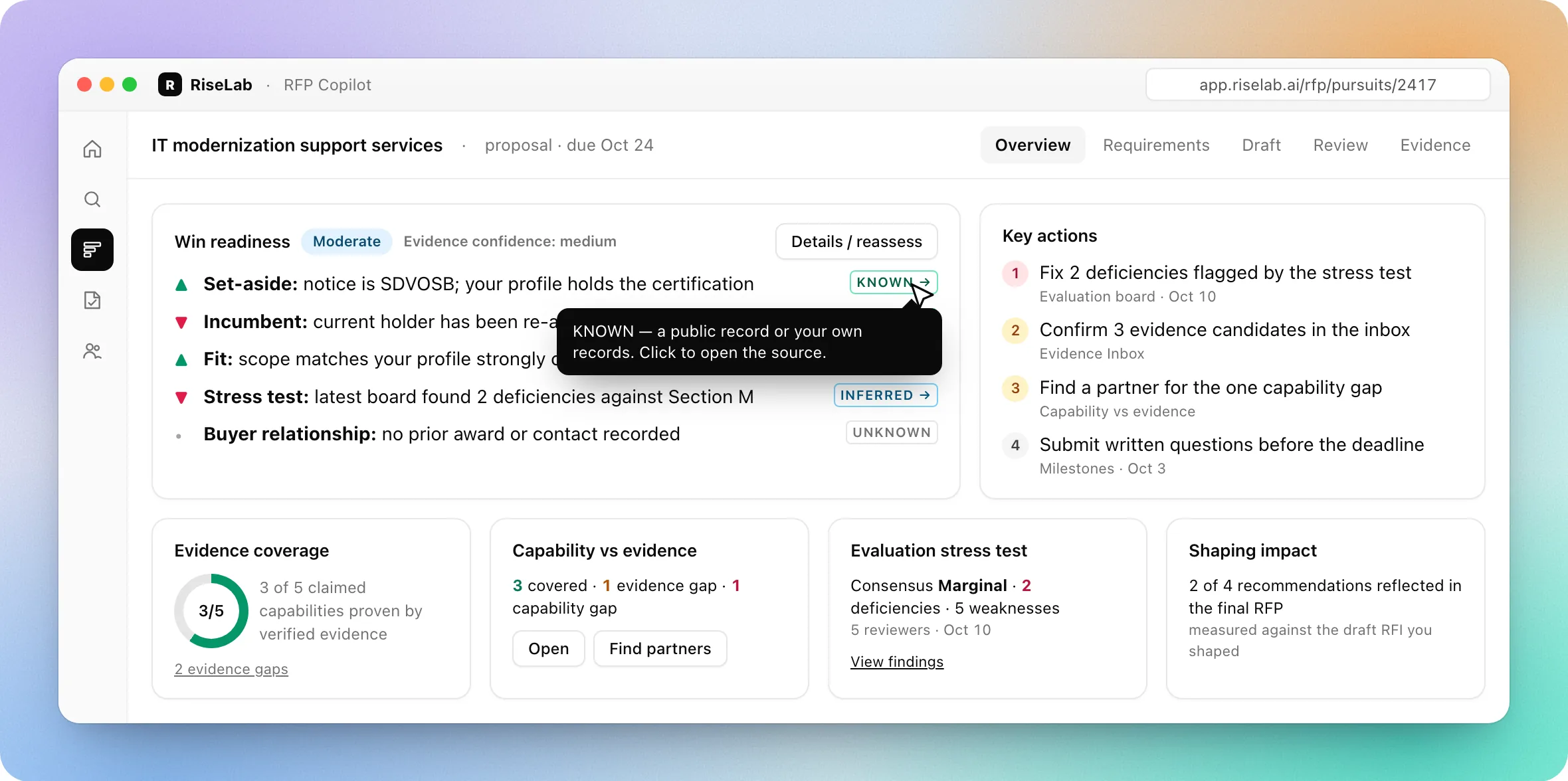Click the numbered badge 1 in Key actions
Screen dimensions: 1568x781
pyautogui.click(x=1015, y=273)
